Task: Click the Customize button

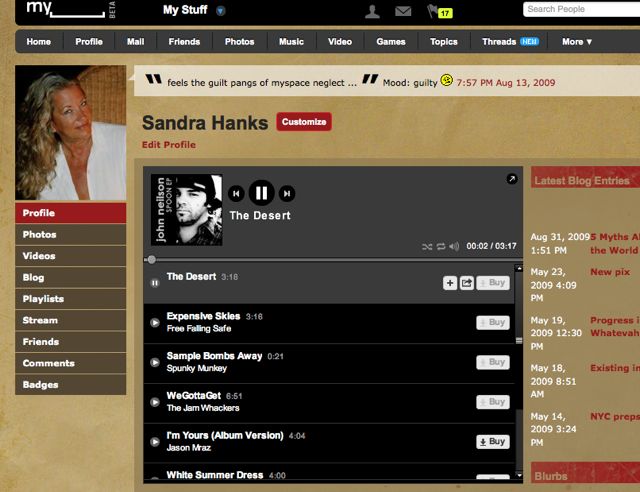Action: tap(304, 122)
